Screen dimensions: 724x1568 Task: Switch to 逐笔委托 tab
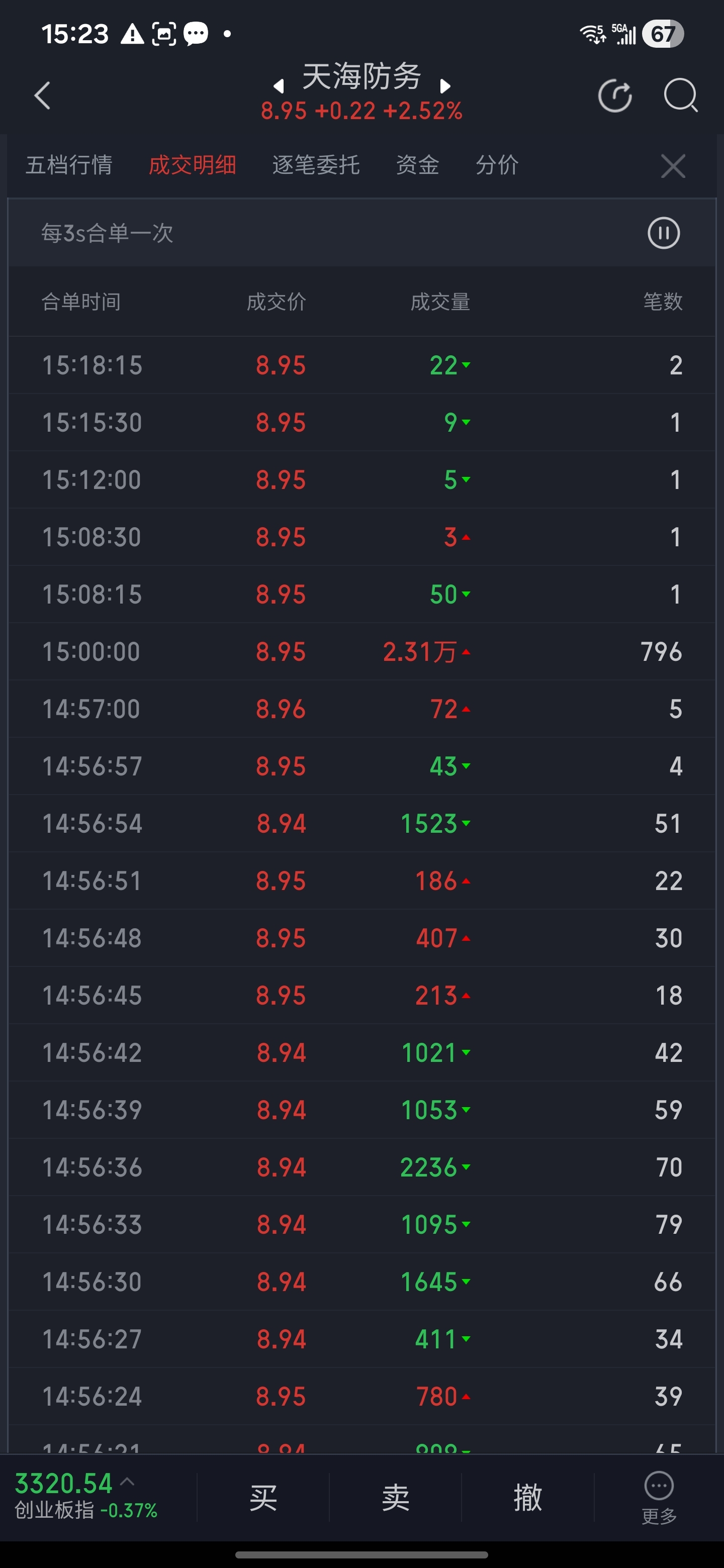tap(316, 165)
